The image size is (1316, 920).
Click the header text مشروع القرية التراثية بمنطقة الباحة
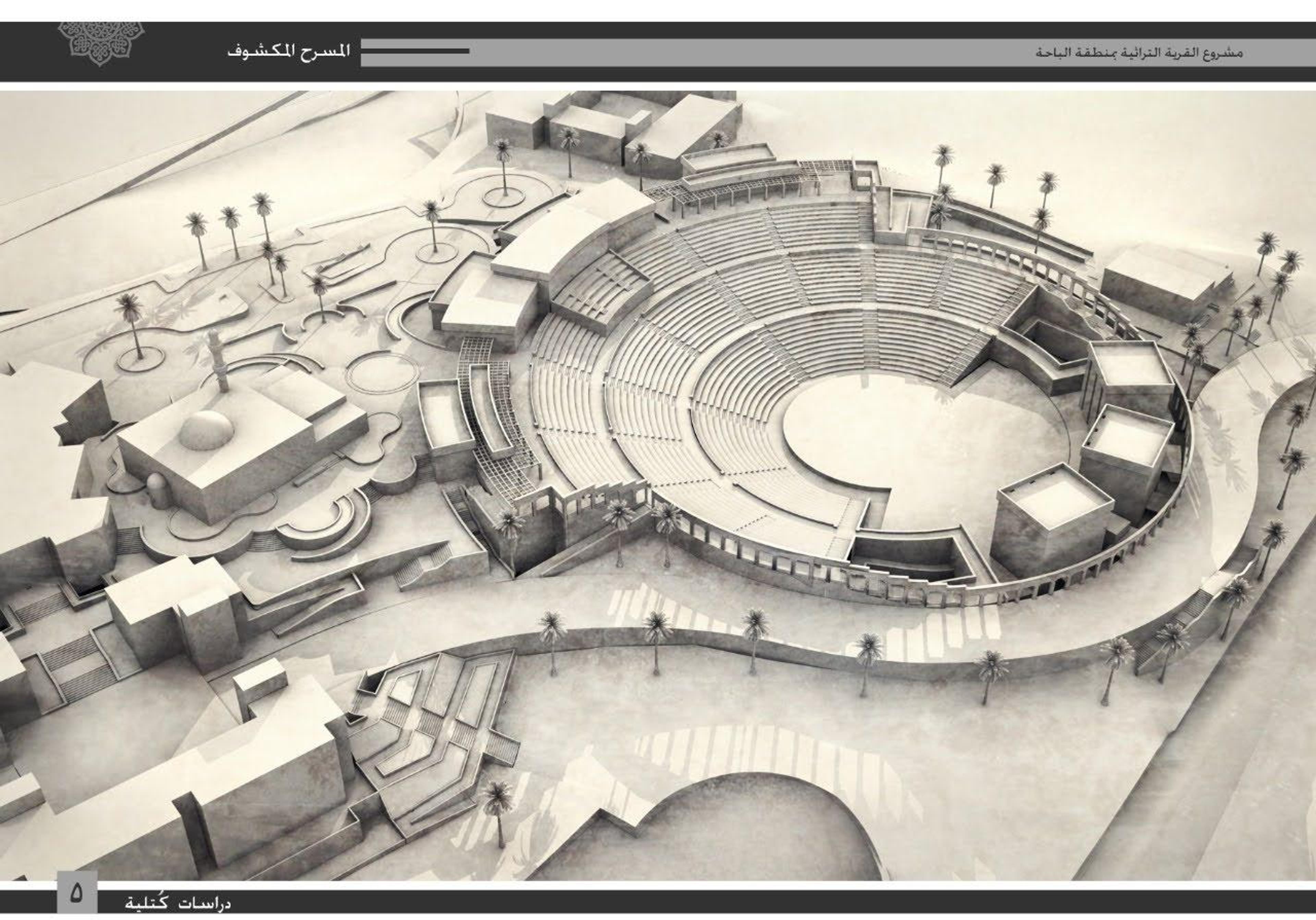pos(1140,53)
